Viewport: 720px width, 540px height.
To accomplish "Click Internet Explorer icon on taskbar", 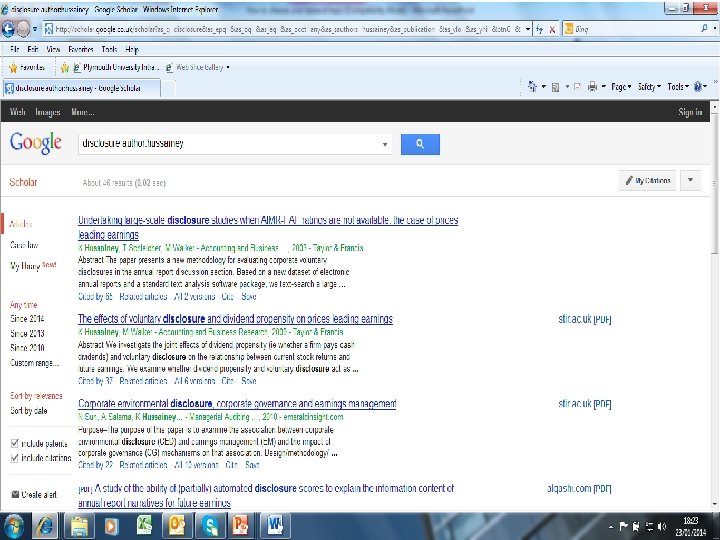I will pos(45,526).
